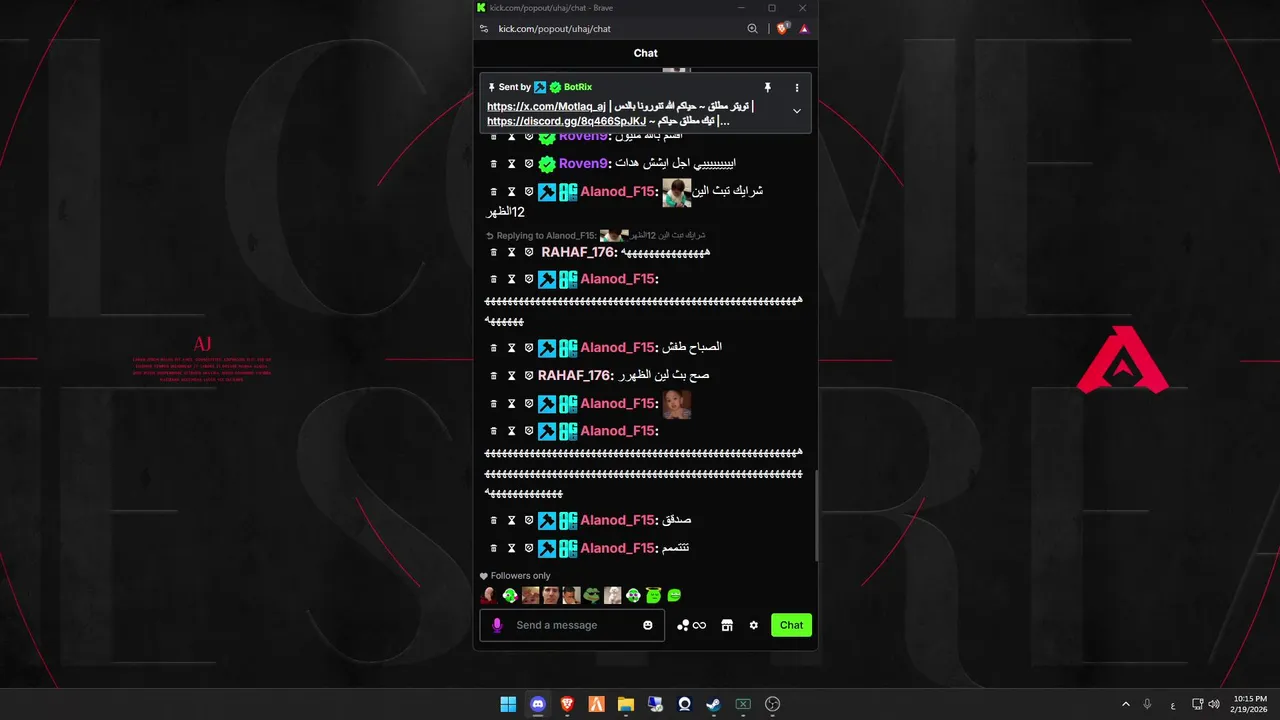
Task: Click the 'Followers only' label
Action: tap(520, 576)
